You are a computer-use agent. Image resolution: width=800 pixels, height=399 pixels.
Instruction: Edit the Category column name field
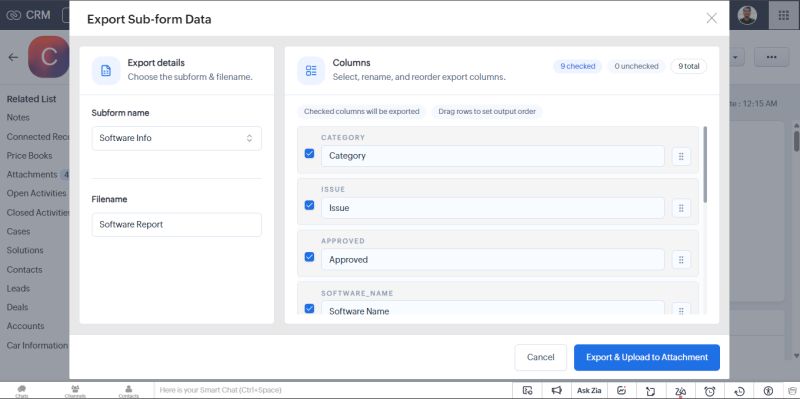coord(492,156)
